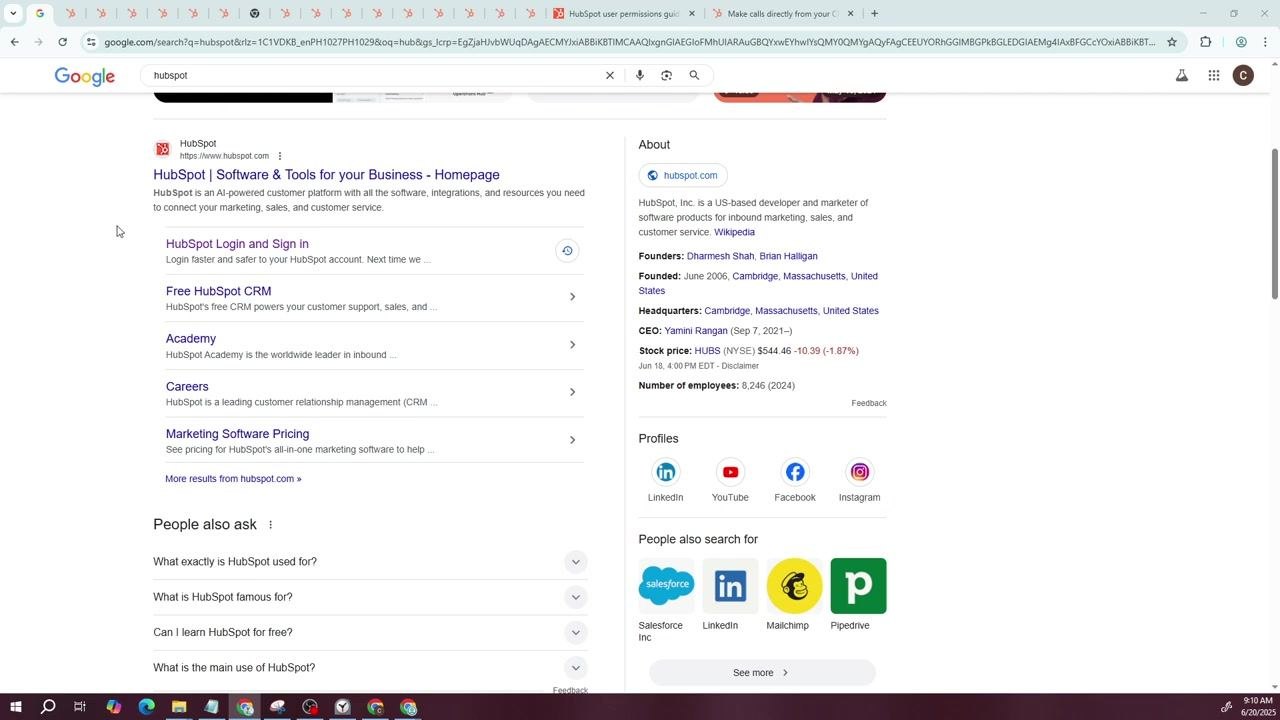This screenshot has height=720, width=1280.
Task: Submit the search with the magnifier icon
Action: coord(694,75)
